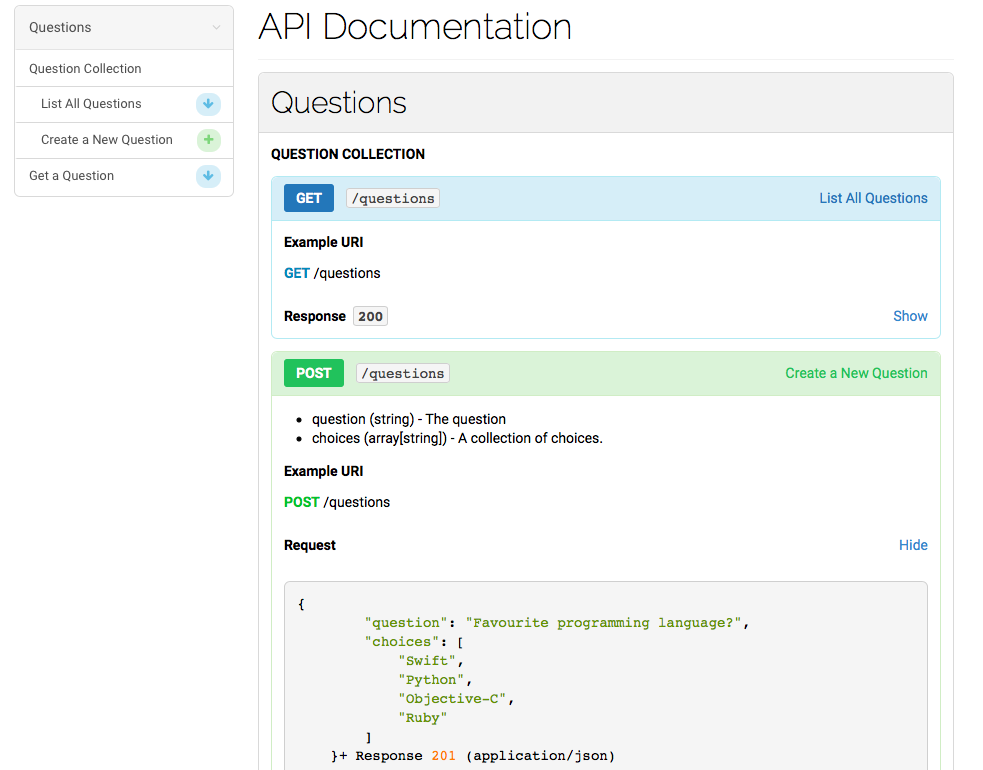Select Create a New Question in the sidebar
The image size is (983, 770).
tap(107, 140)
